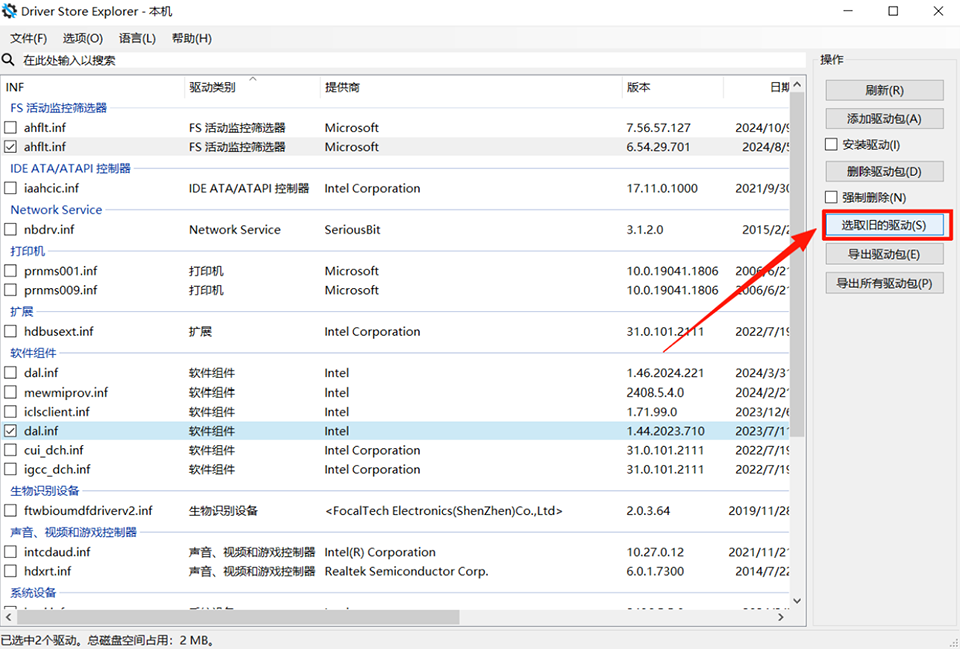Image resolution: width=960 pixels, height=649 pixels.
Task: Click the search magnifier icon
Action: [x=8, y=59]
